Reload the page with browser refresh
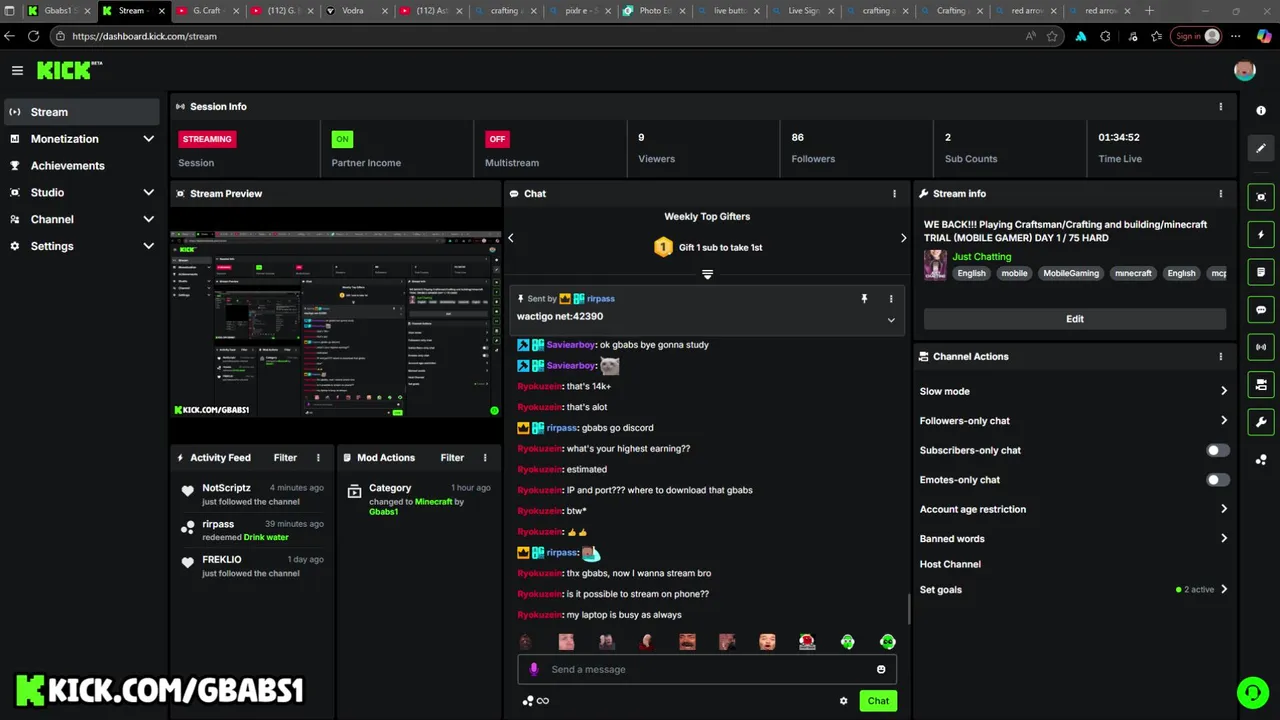 pos(33,36)
